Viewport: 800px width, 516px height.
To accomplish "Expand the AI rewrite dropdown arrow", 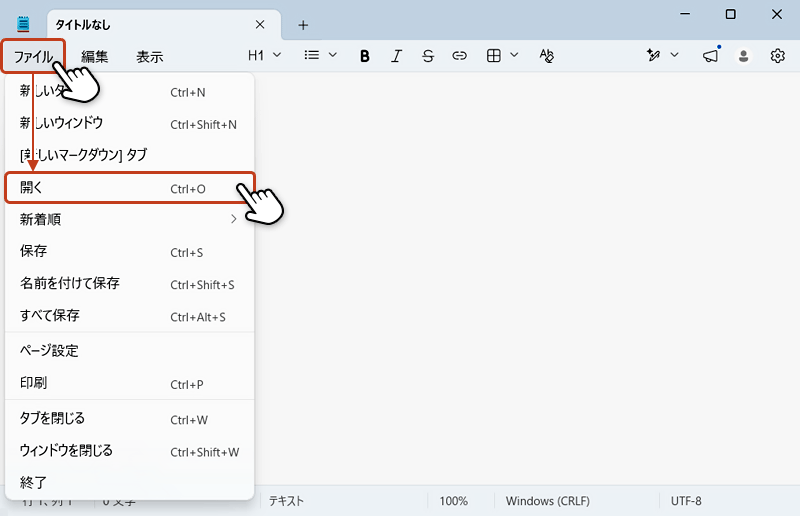I will tap(674, 55).
